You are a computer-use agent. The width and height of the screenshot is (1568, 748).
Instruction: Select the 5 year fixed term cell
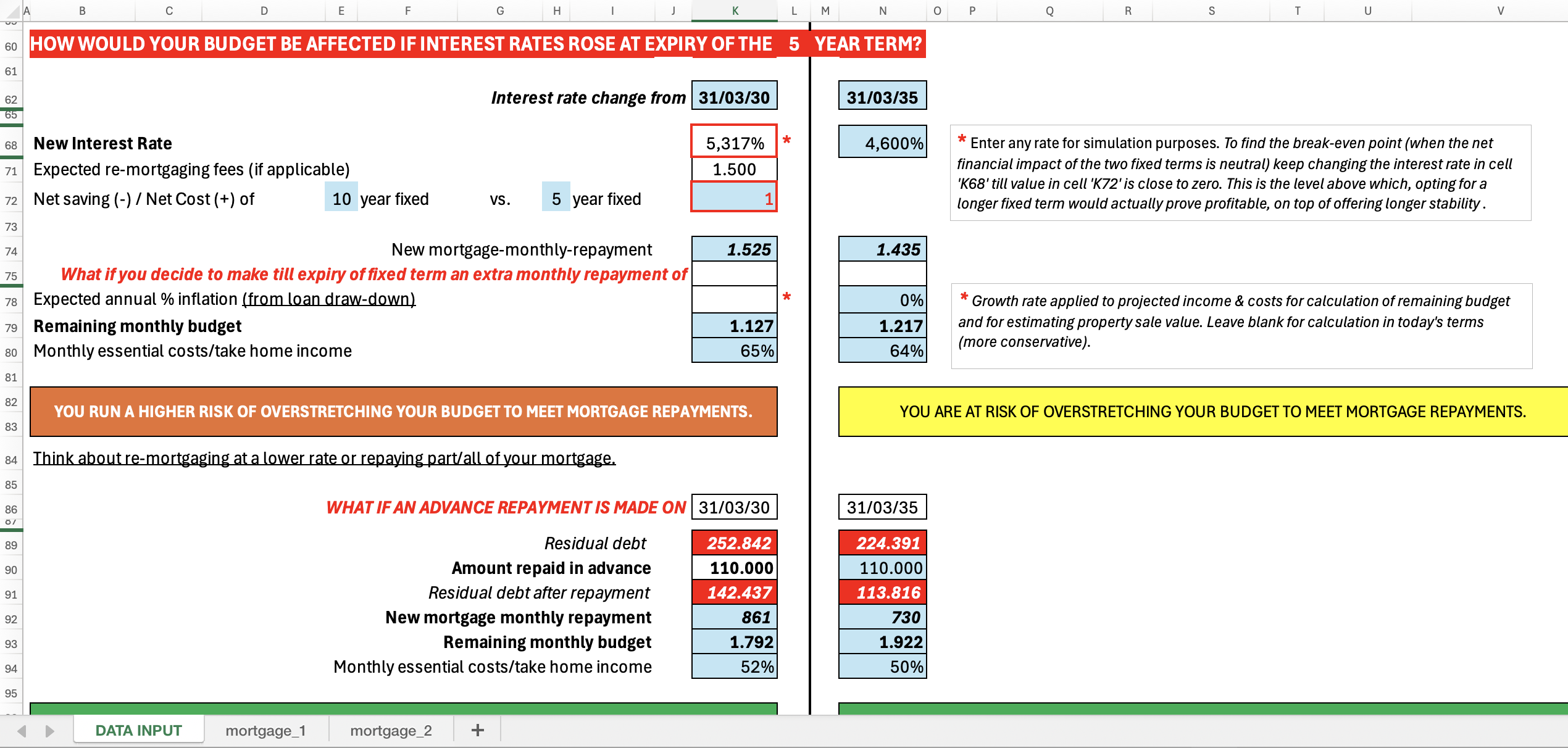(x=556, y=197)
